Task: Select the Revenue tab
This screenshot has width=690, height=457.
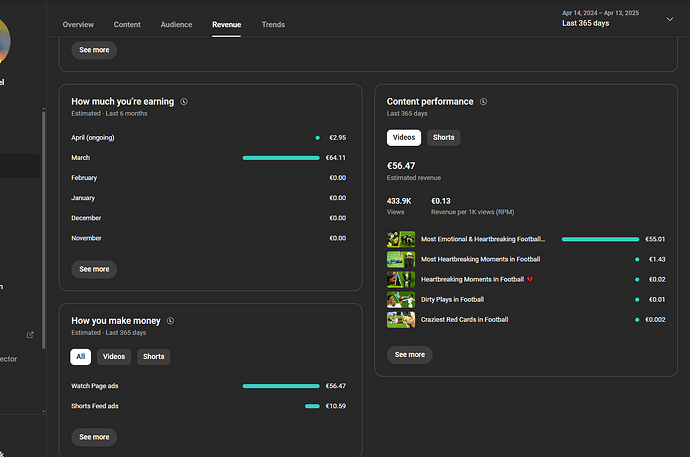Action: tap(226, 25)
